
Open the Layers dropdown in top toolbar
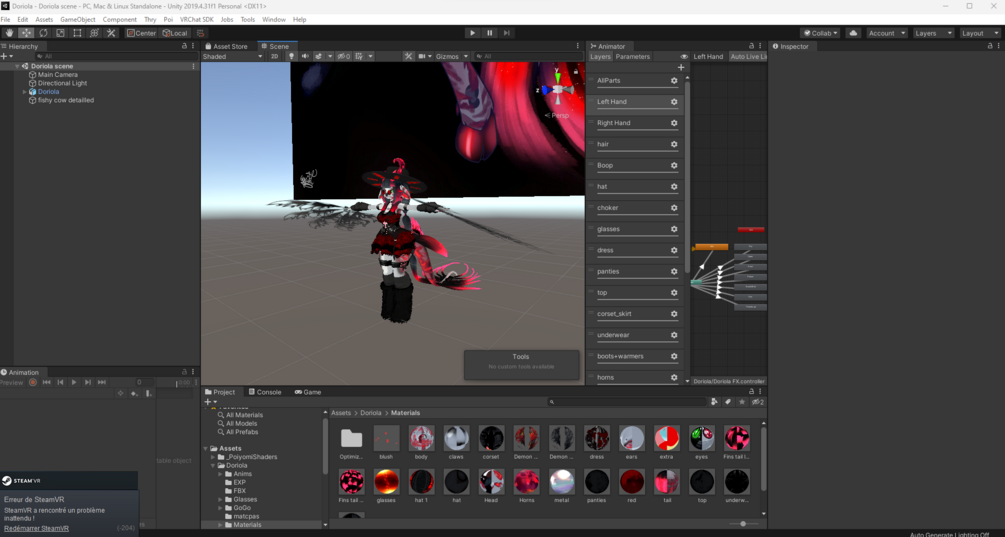point(933,33)
